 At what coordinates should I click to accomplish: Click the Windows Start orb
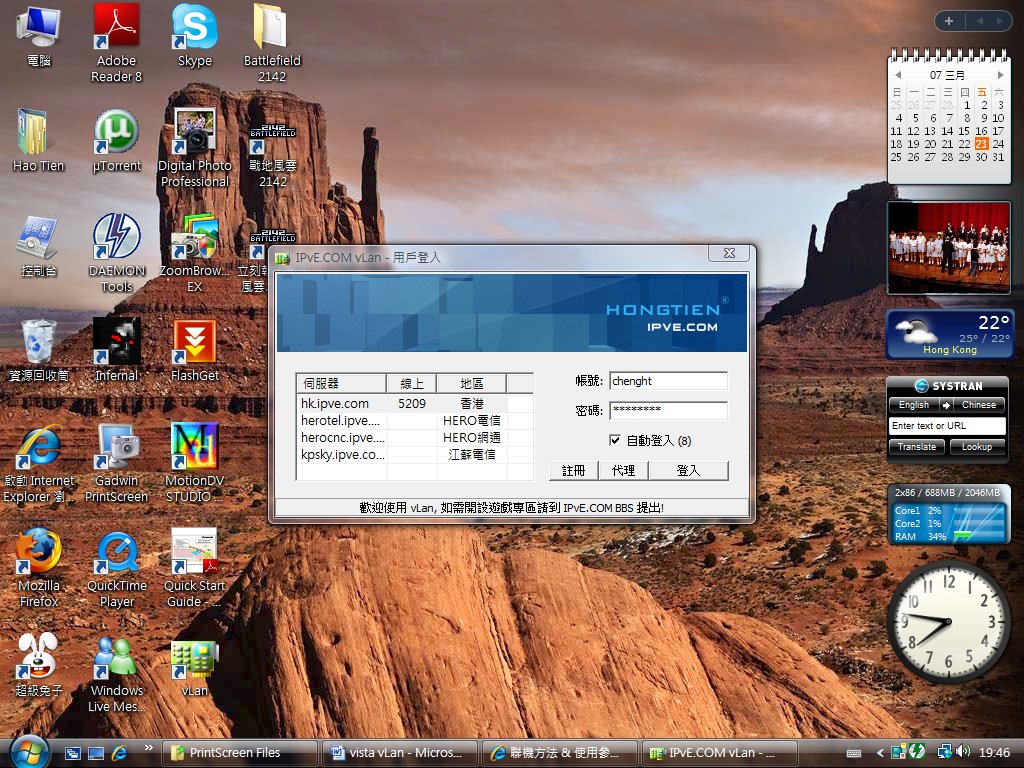tap(30, 751)
